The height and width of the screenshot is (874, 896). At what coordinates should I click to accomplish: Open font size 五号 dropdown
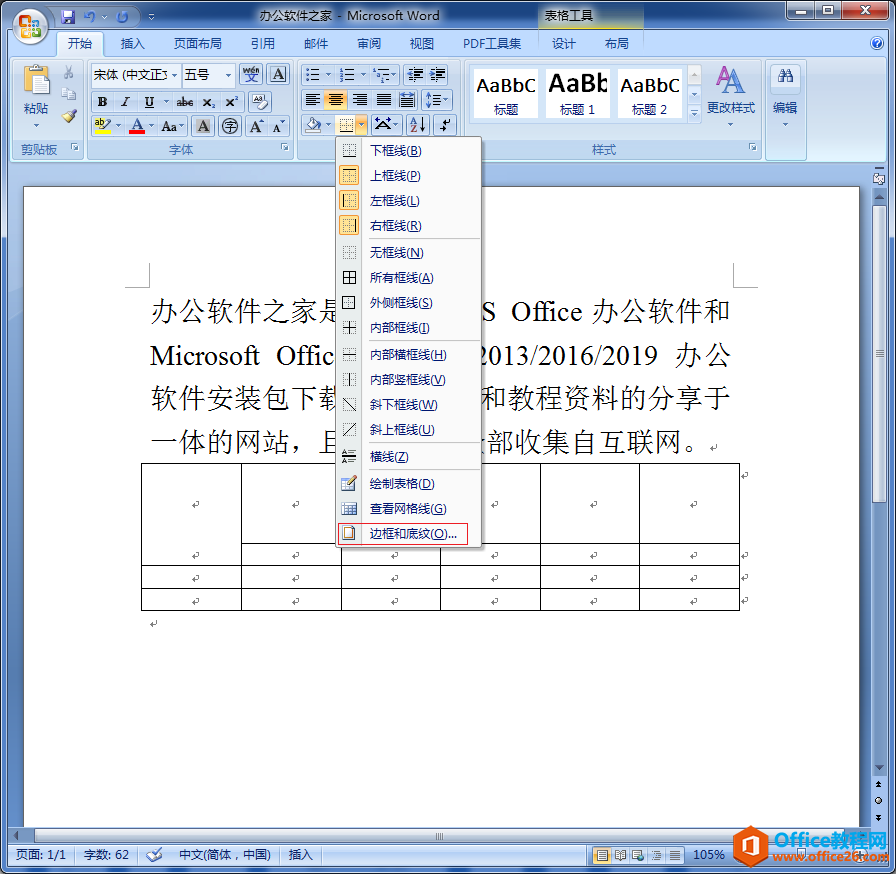pyautogui.click(x=228, y=75)
